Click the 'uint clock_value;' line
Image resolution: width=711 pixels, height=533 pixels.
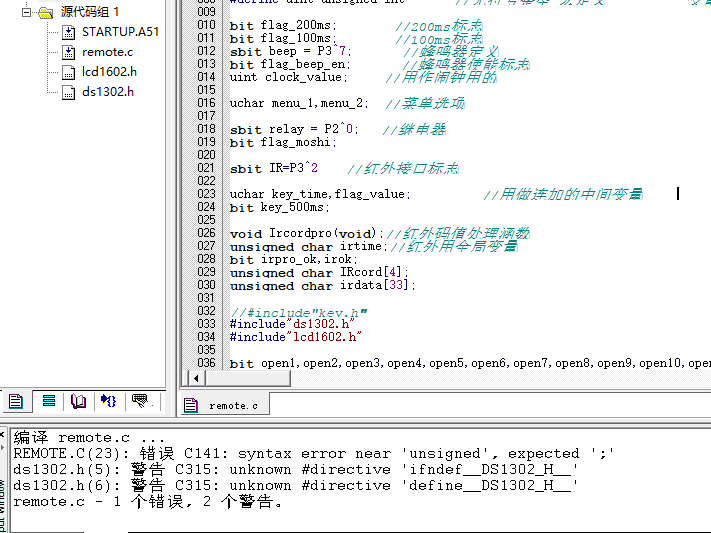pyautogui.click(x=288, y=77)
